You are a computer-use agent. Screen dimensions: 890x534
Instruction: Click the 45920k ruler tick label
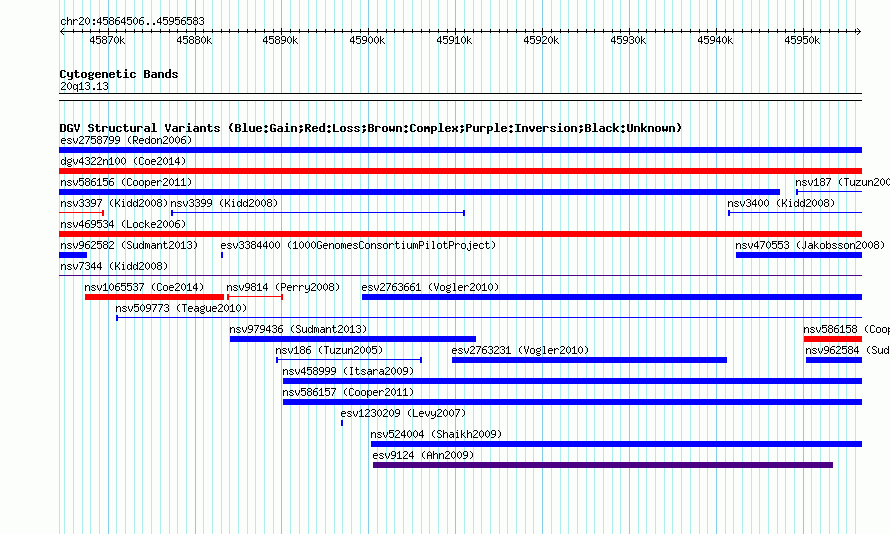541,40
